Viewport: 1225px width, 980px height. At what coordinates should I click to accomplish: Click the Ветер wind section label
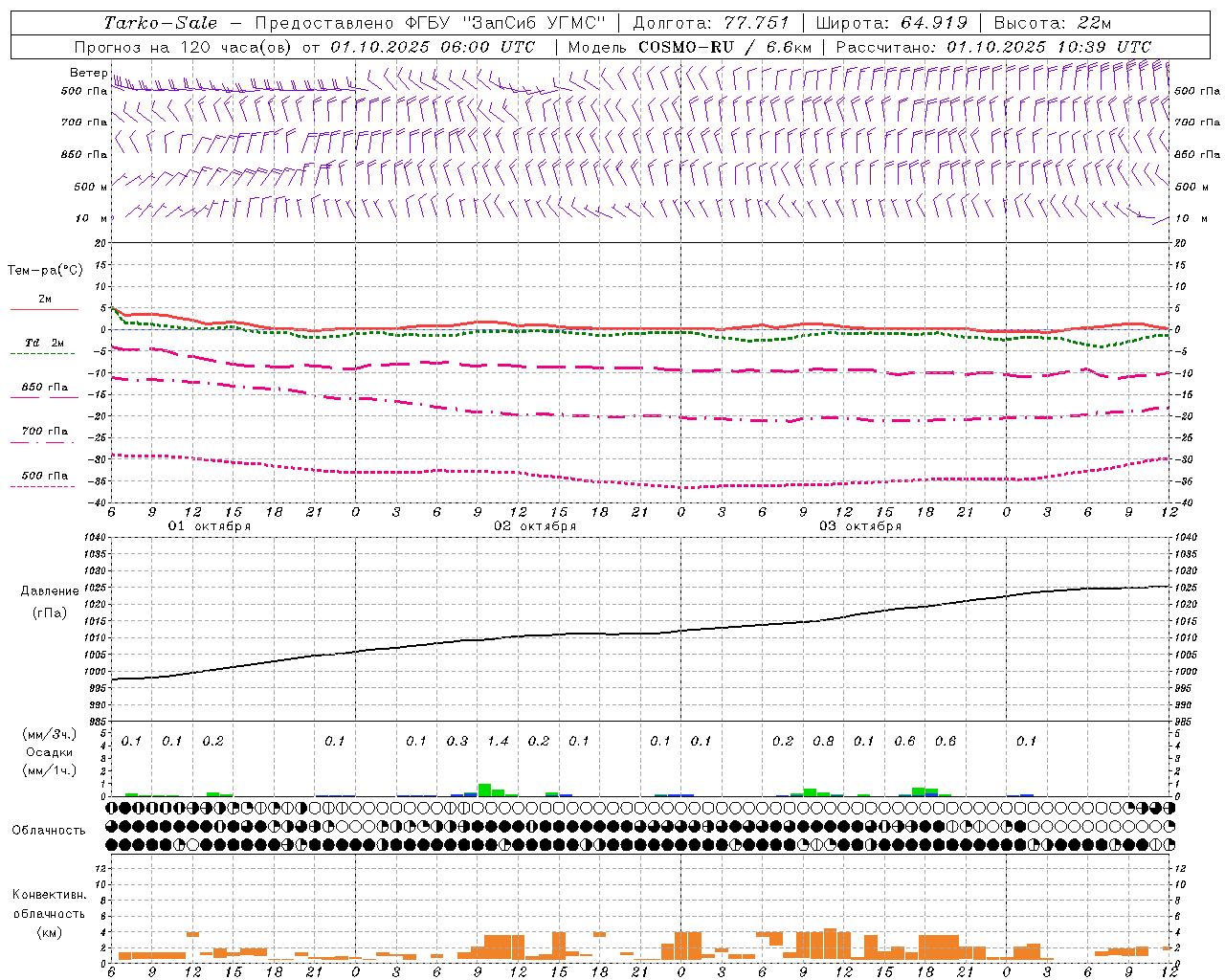click(x=88, y=73)
